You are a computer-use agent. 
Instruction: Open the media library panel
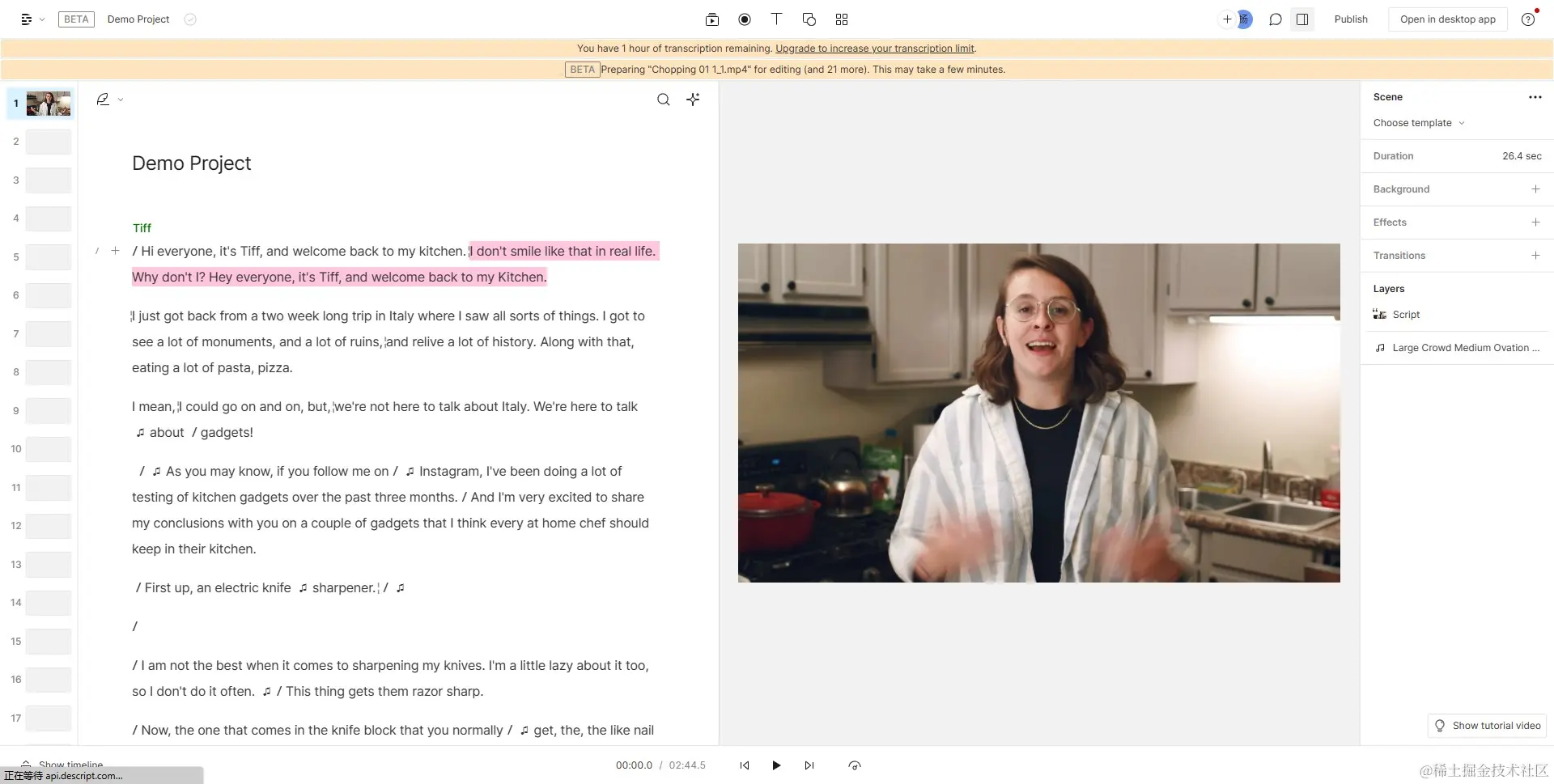click(713, 19)
